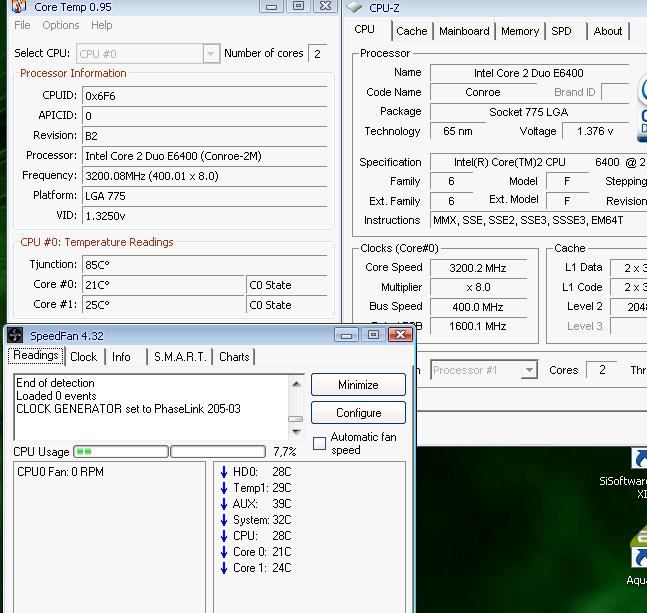The width and height of the screenshot is (647, 613).
Task: Click the Tjunction field showing 85C
Action: tap(205, 265)
